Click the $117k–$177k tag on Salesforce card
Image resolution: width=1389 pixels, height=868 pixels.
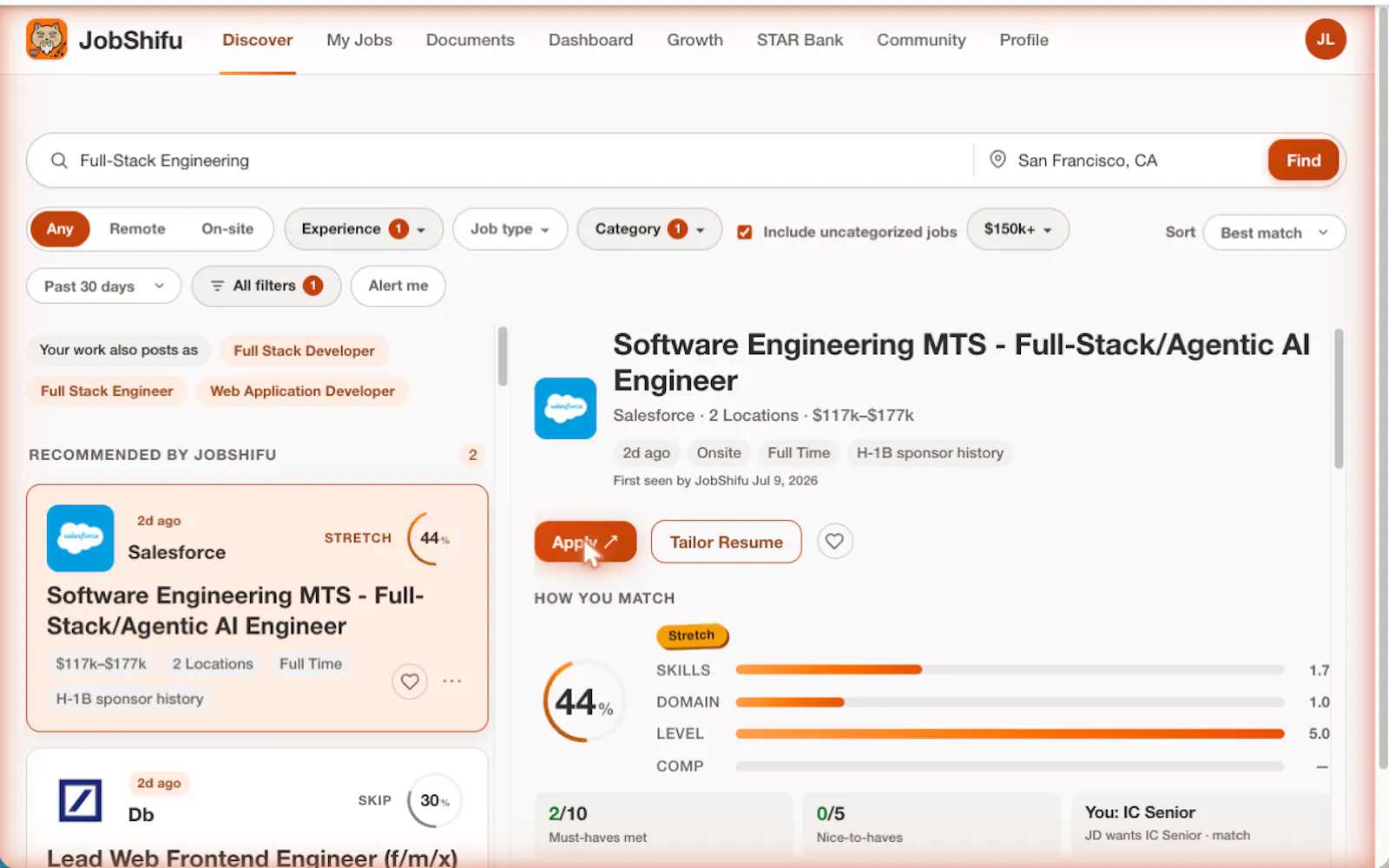(101, 664)
